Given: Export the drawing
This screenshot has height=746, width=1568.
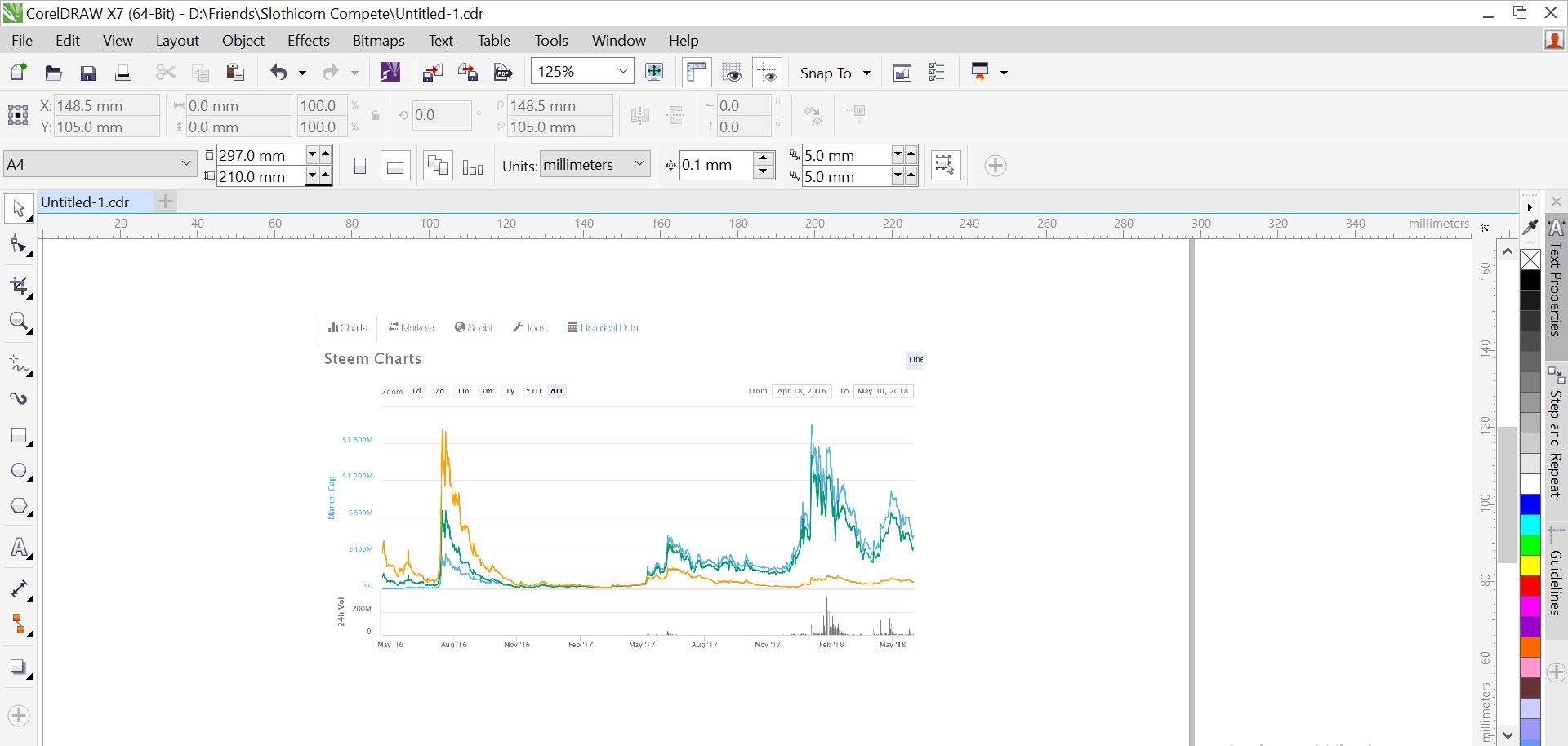Looking at the screenshot, I should point(468,73).
